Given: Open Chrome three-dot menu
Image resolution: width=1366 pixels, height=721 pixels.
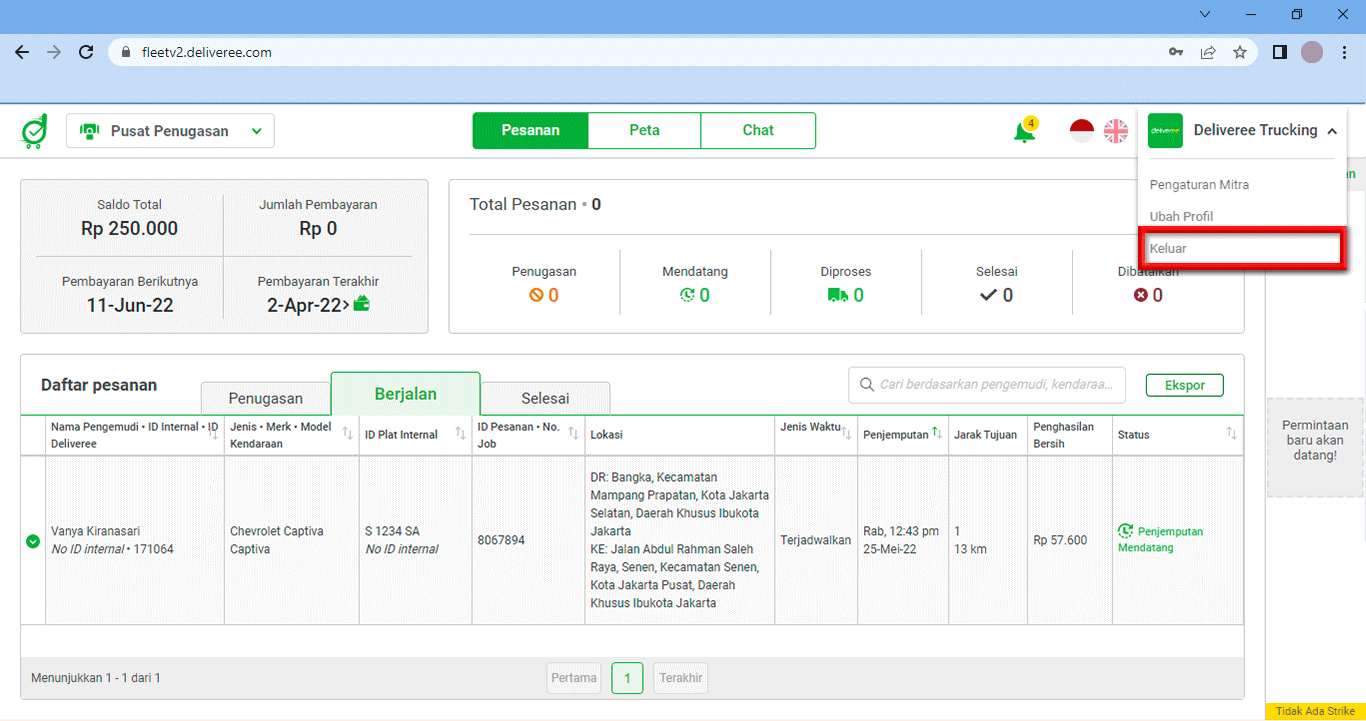Looking at the screenshot, I should pos(1345,52).
